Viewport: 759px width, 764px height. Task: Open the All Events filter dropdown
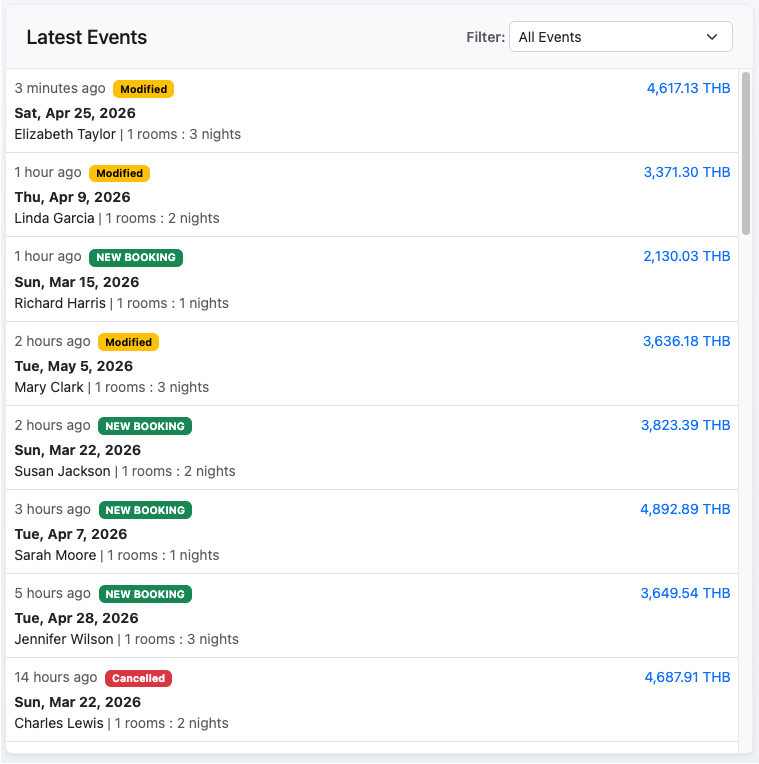coord(620,37)
